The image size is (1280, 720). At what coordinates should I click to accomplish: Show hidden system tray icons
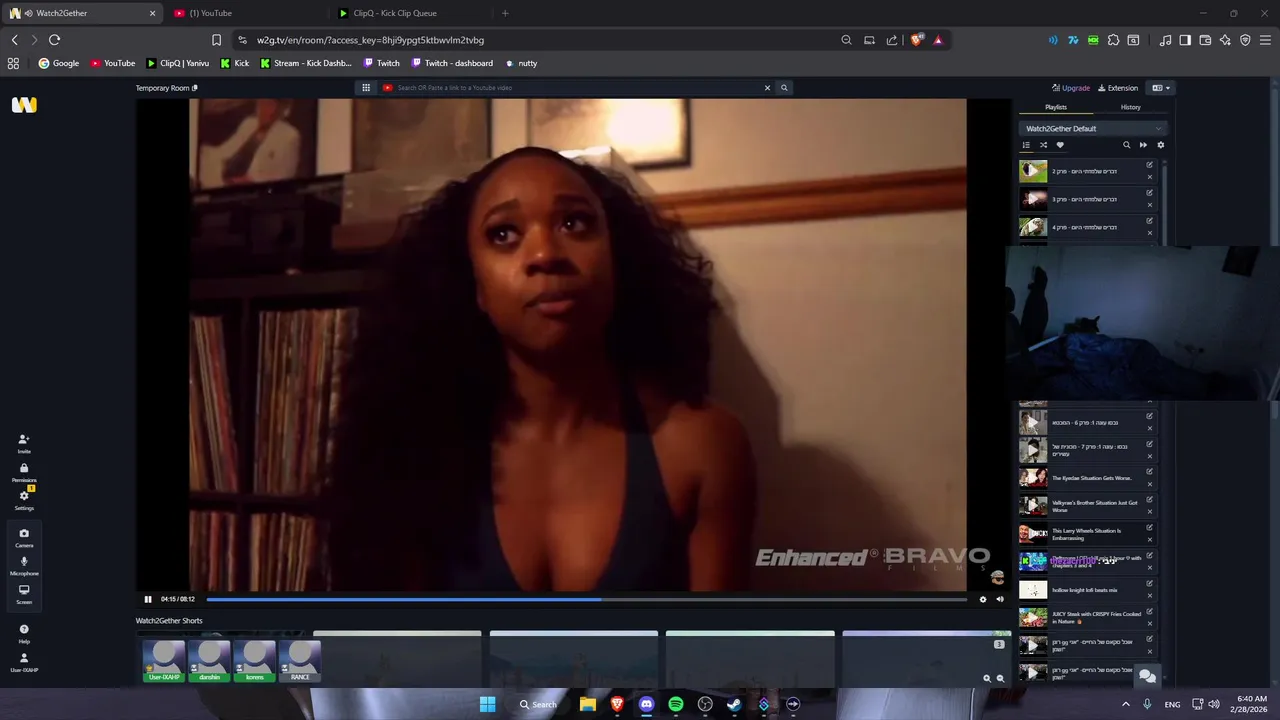(1125, 704)
